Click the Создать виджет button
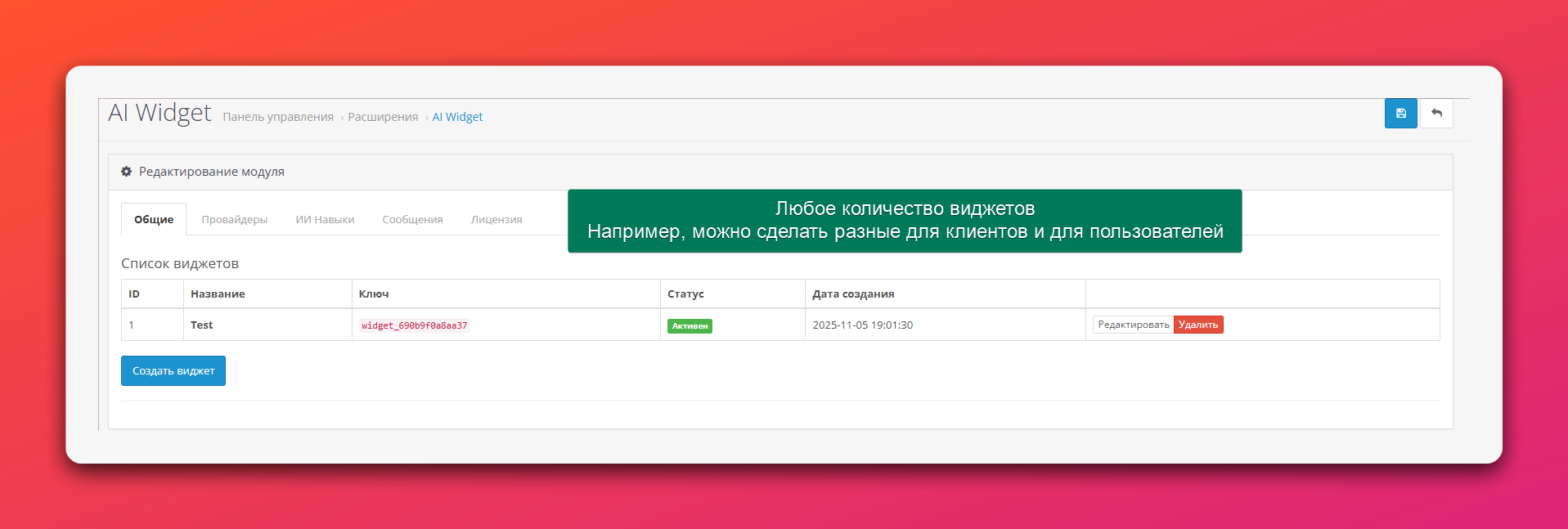The image size is (1568, 529). click(x=173, y=370)
